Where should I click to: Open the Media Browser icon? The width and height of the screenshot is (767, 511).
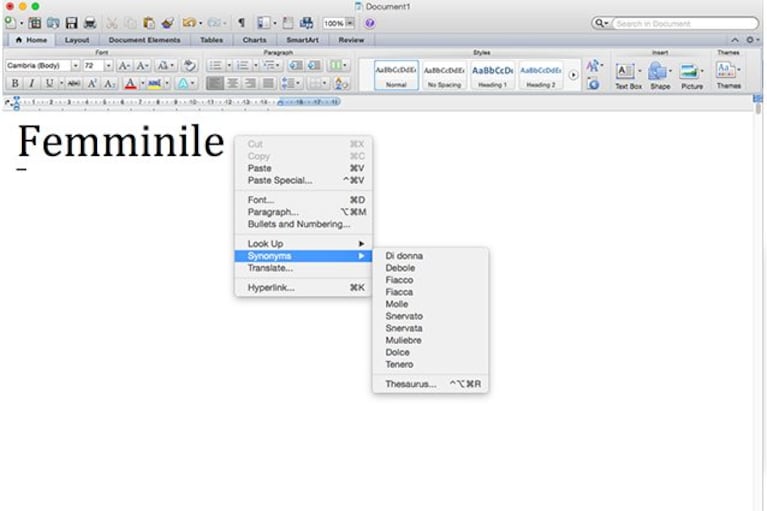pos(307,23)
